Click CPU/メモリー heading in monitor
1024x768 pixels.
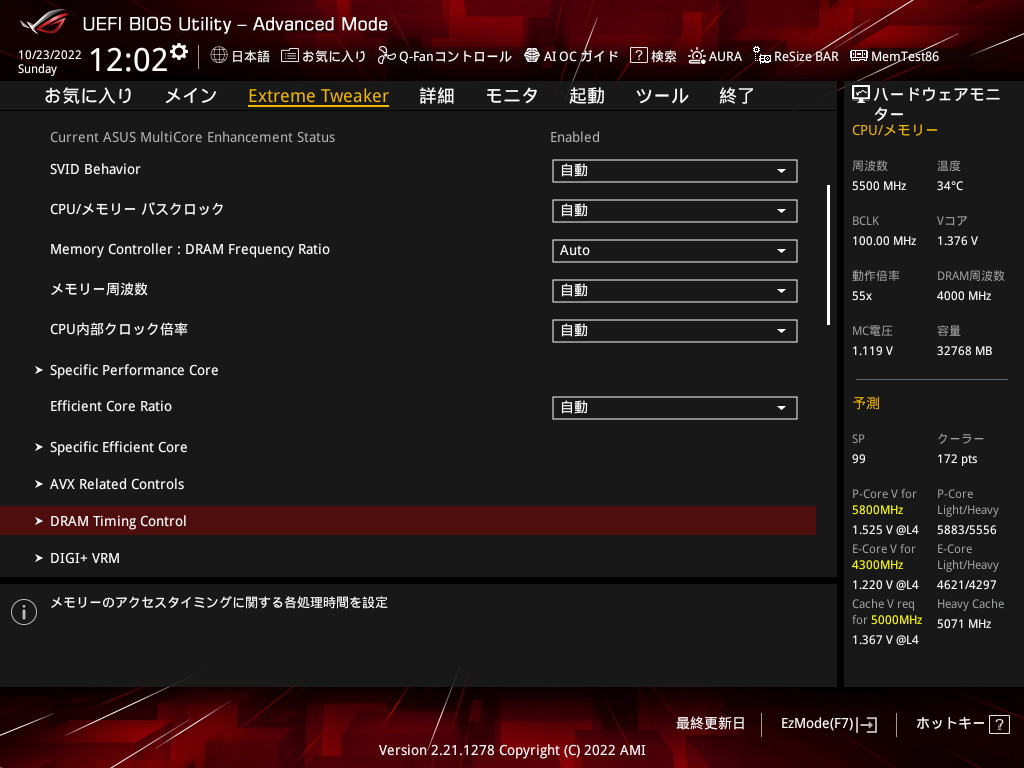(895, 130)
